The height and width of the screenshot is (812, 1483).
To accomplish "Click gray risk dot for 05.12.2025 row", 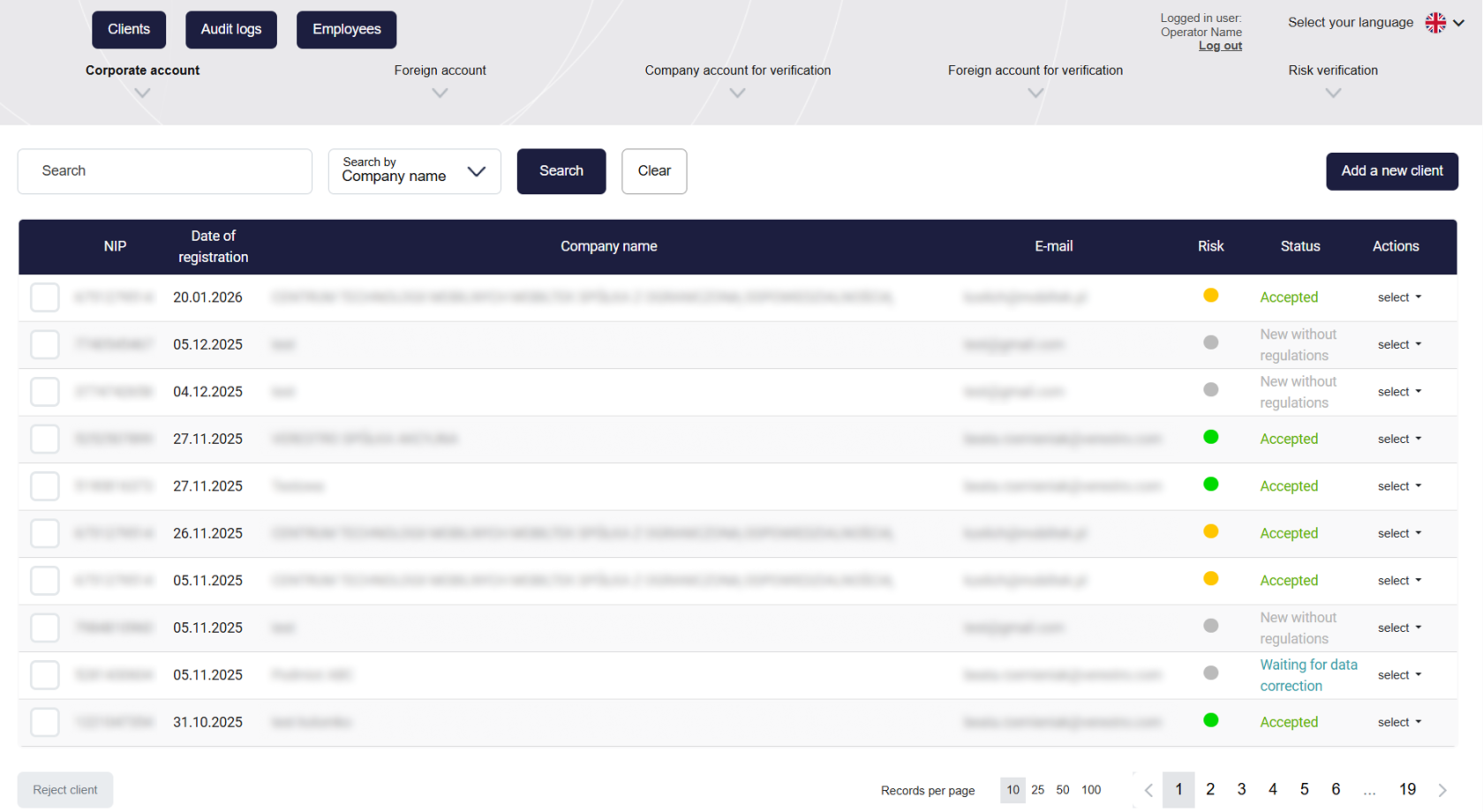I will (x=1210, y=342).
